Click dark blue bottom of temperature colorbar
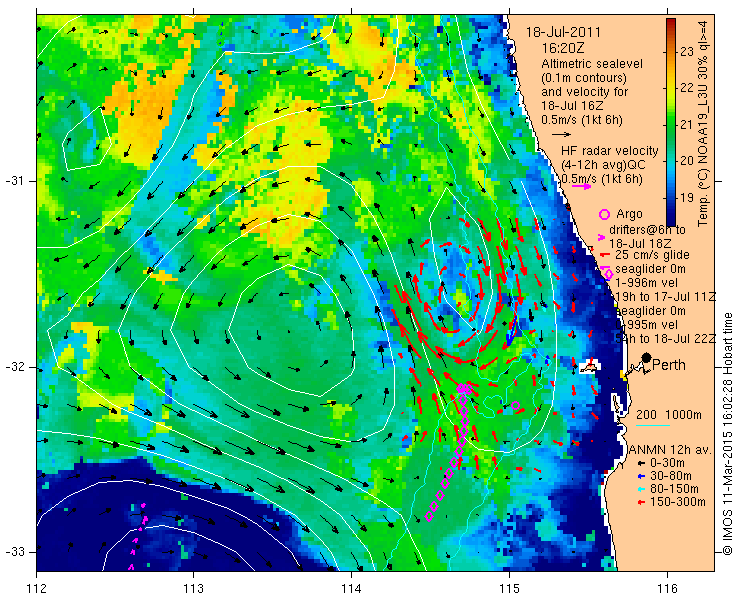This screenshot has height=600, width=740. click(671, 220)
